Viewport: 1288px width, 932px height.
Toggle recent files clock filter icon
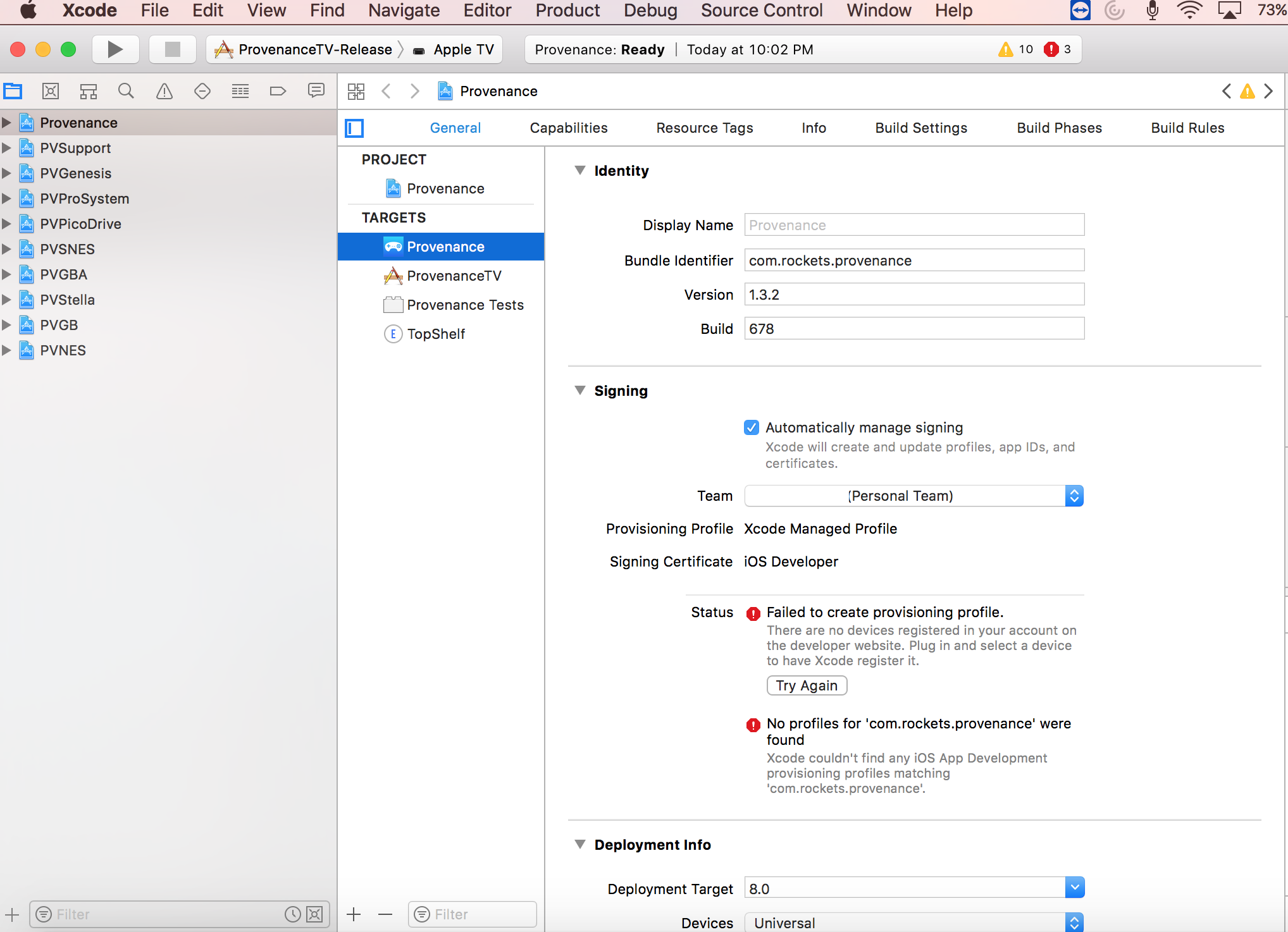click(293, 914)
